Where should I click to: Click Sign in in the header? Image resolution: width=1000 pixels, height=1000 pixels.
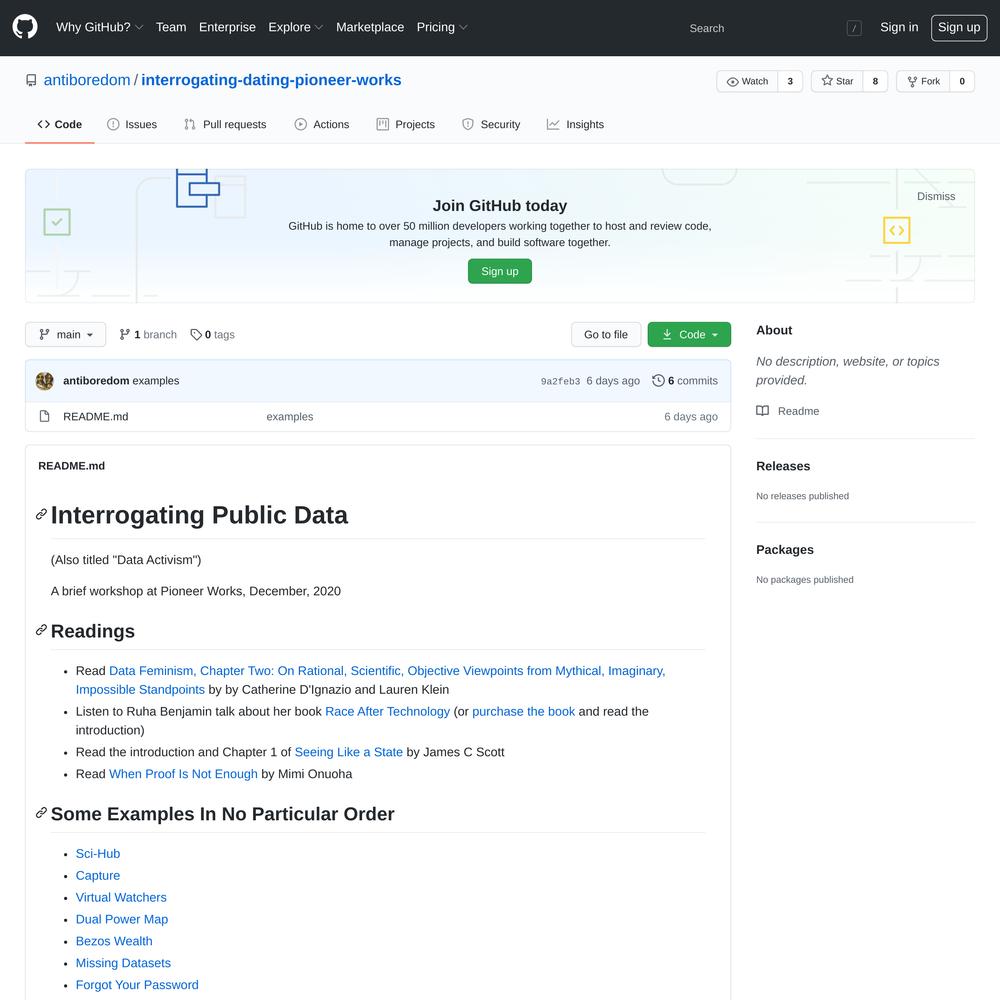(x=899, y=27)
